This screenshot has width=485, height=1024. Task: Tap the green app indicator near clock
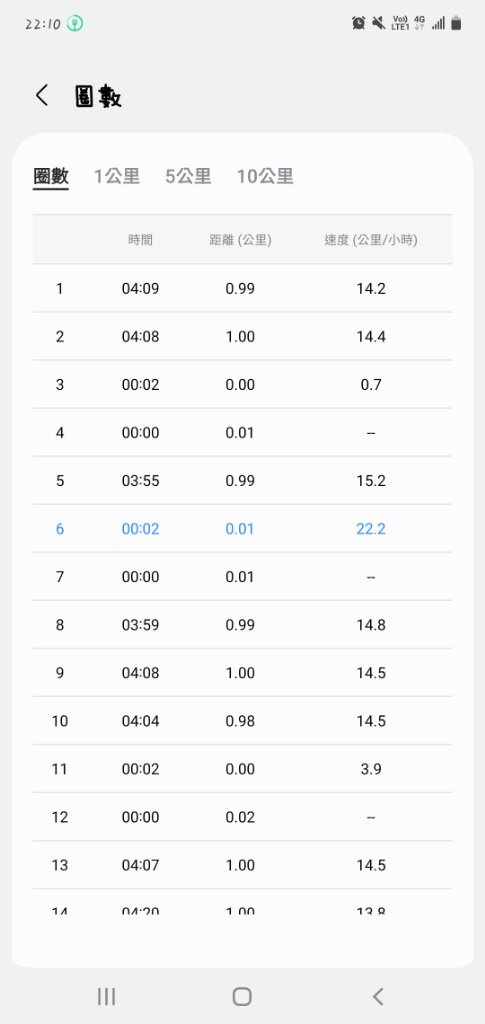point(75,24)
